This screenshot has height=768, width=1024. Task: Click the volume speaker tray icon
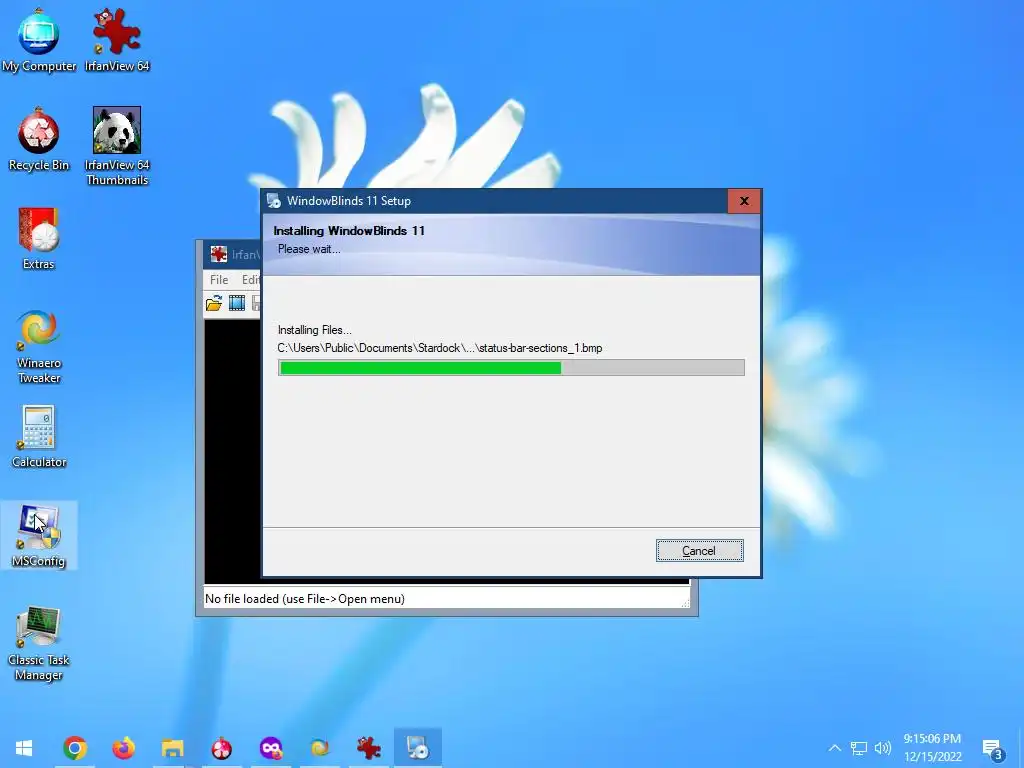(882, 748)
